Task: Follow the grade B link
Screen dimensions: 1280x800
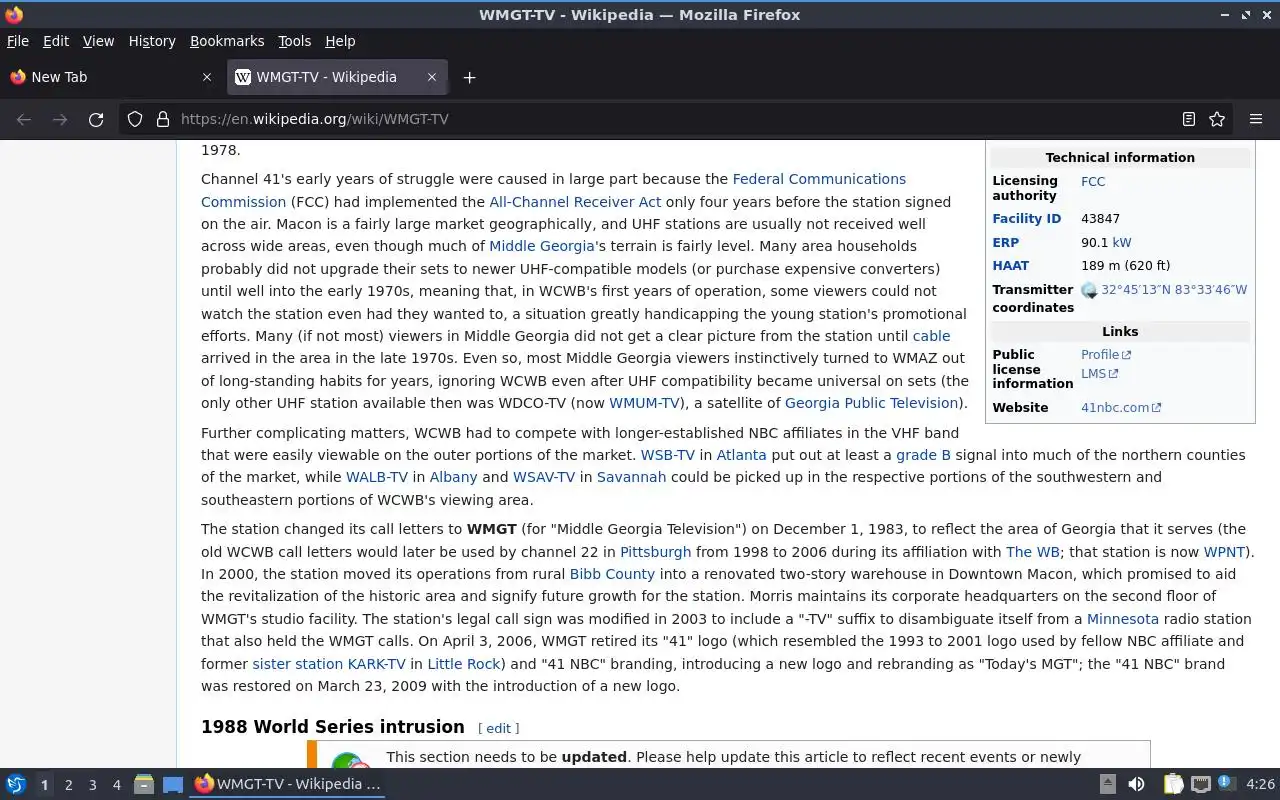Action: 923,455
